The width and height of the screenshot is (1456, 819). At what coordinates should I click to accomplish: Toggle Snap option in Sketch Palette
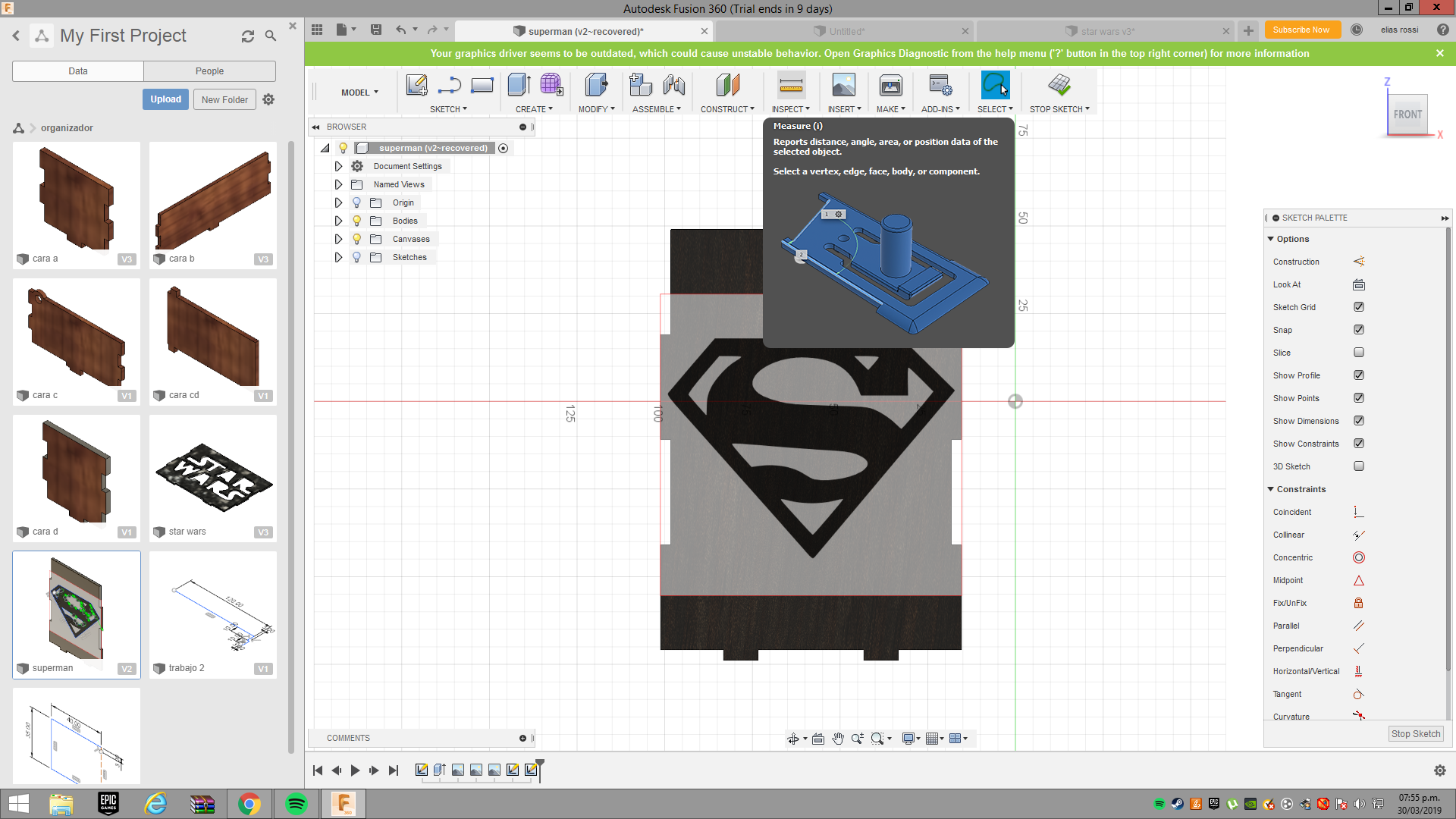click(1358, 329)
